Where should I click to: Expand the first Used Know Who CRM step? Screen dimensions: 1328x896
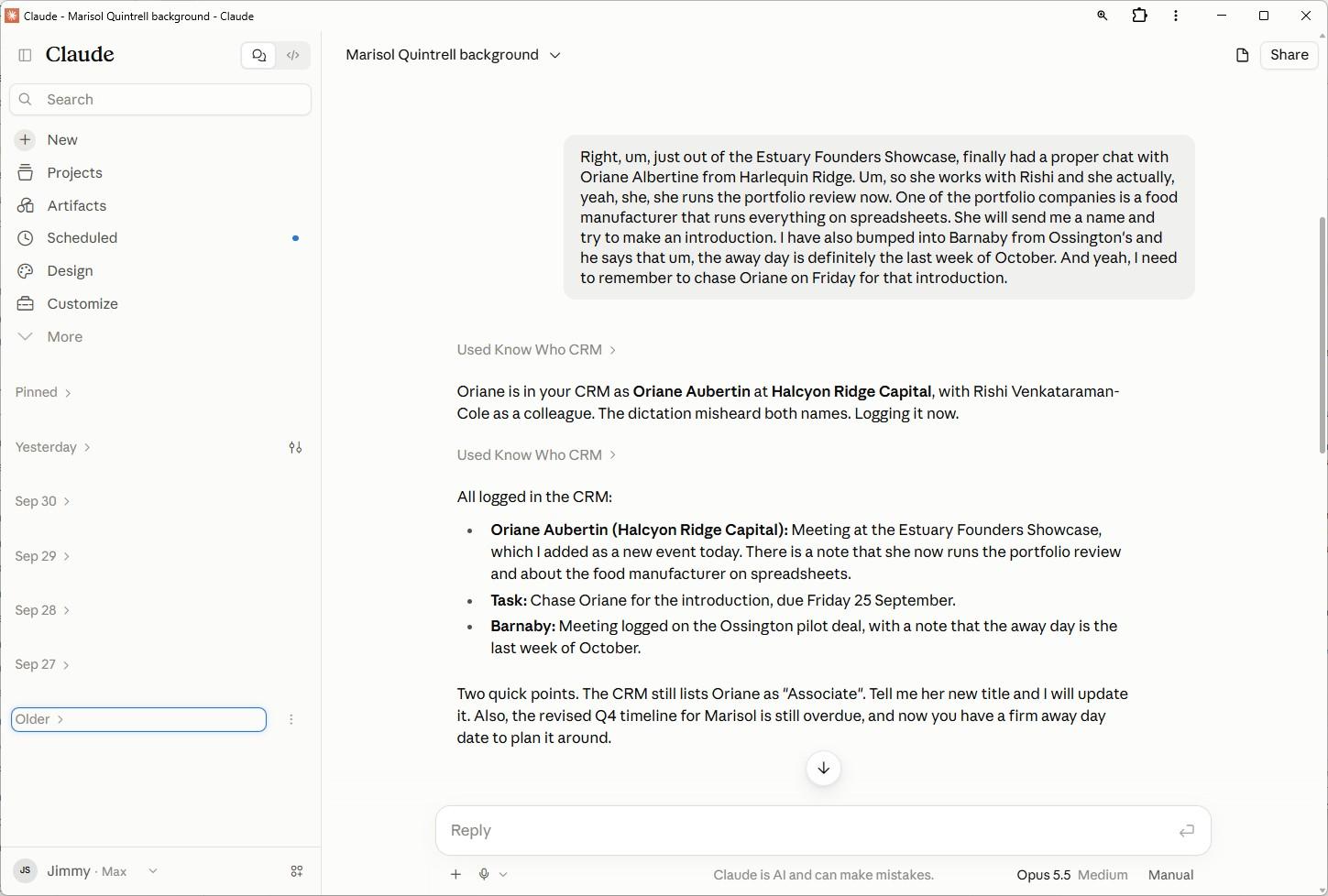tap(536, 350)
